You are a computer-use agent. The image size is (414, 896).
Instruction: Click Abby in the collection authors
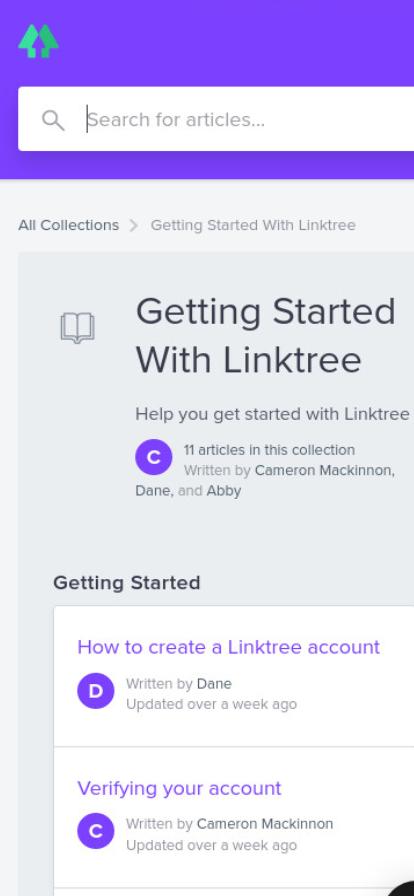point(224,491)
